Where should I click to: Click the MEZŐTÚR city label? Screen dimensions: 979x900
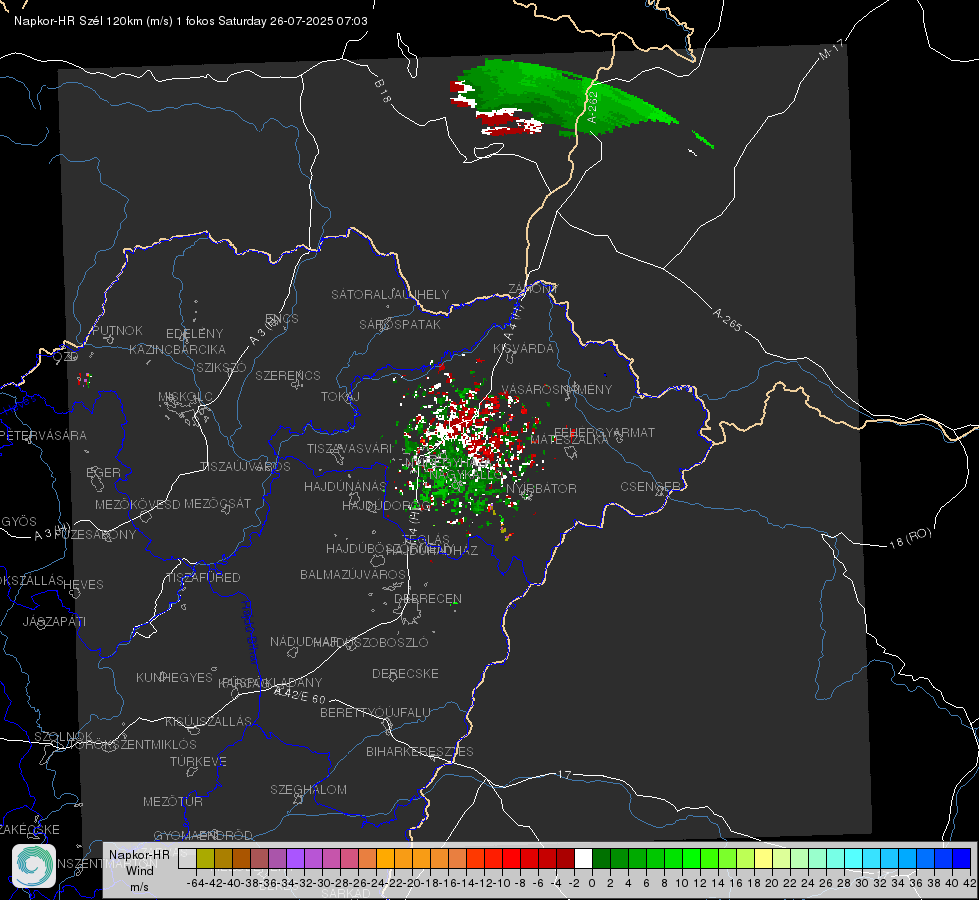(173, 801)
